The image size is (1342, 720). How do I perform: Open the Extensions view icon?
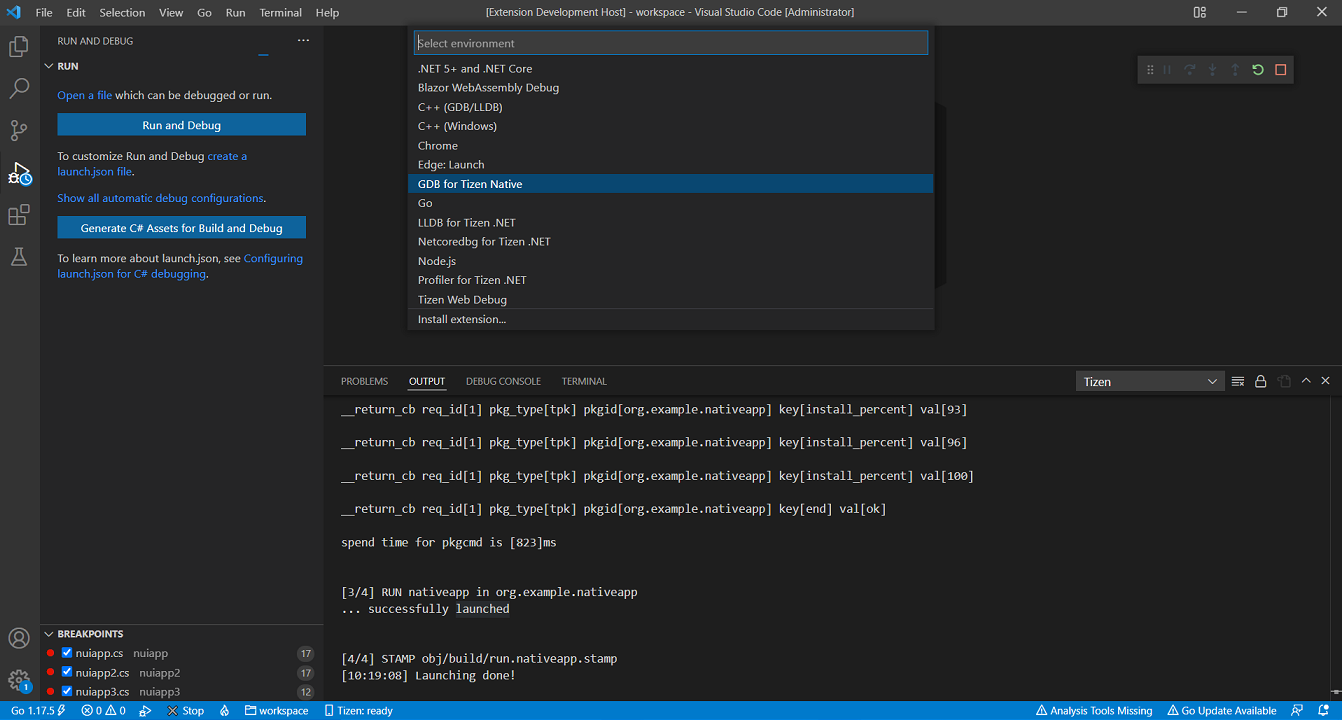20,215
